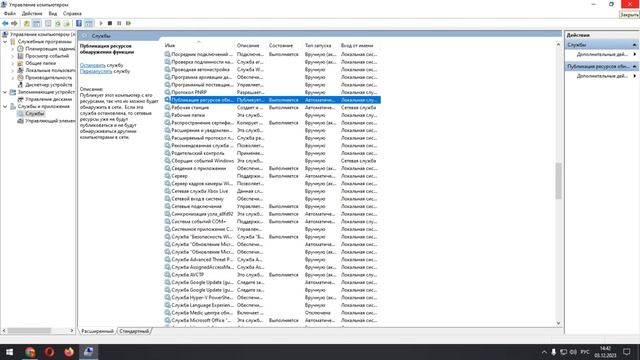Collapse the Запоминающие устройства node
Image resolution: width=640 pixels, height=360 pixels.
click(5, 92)
